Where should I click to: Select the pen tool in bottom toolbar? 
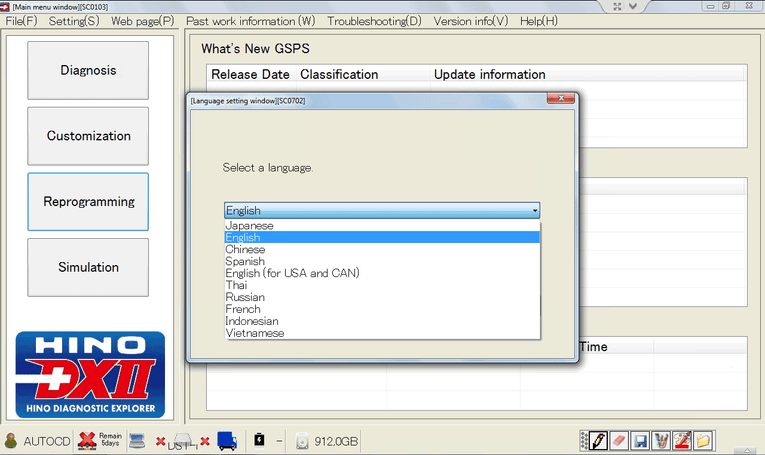tap(596, 441)
